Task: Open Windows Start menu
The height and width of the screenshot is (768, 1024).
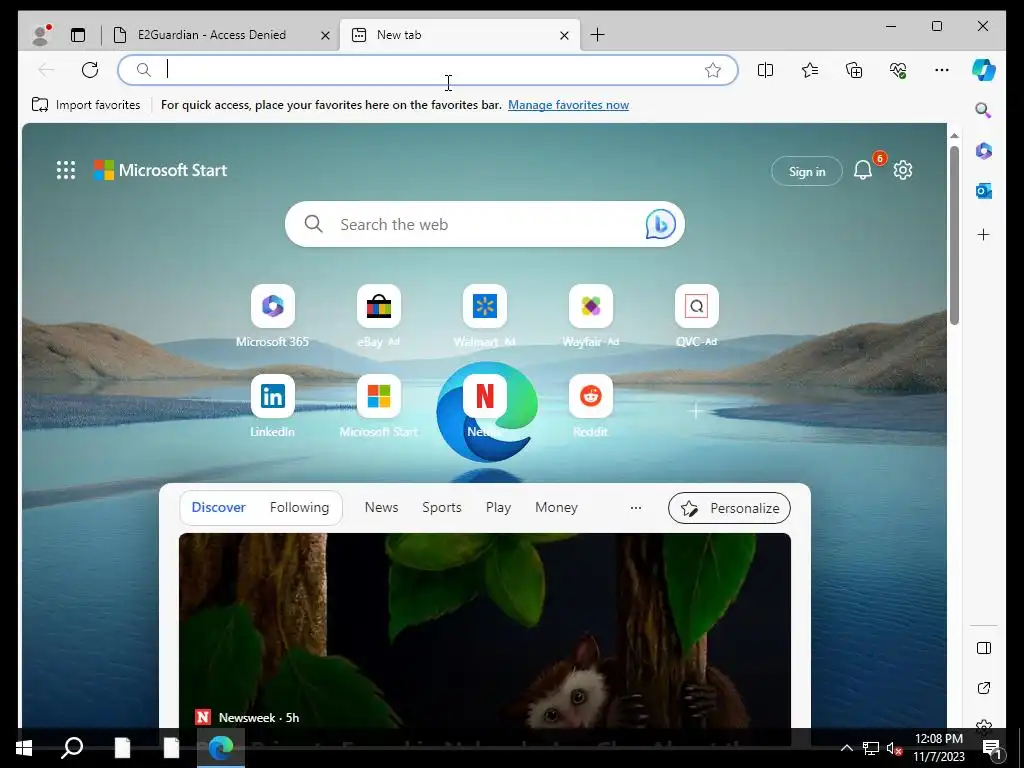Action: pyautogui.click(x=24, y=748)
